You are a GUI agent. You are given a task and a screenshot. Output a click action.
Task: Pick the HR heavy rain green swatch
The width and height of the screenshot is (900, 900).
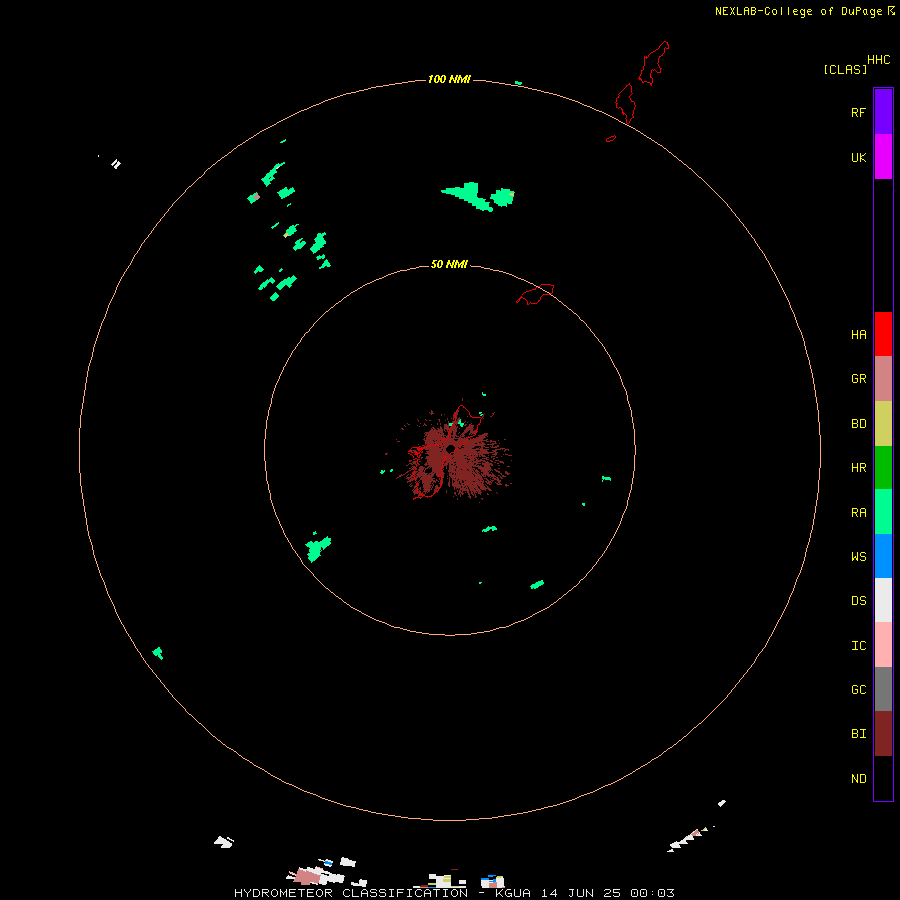[883, 468]
